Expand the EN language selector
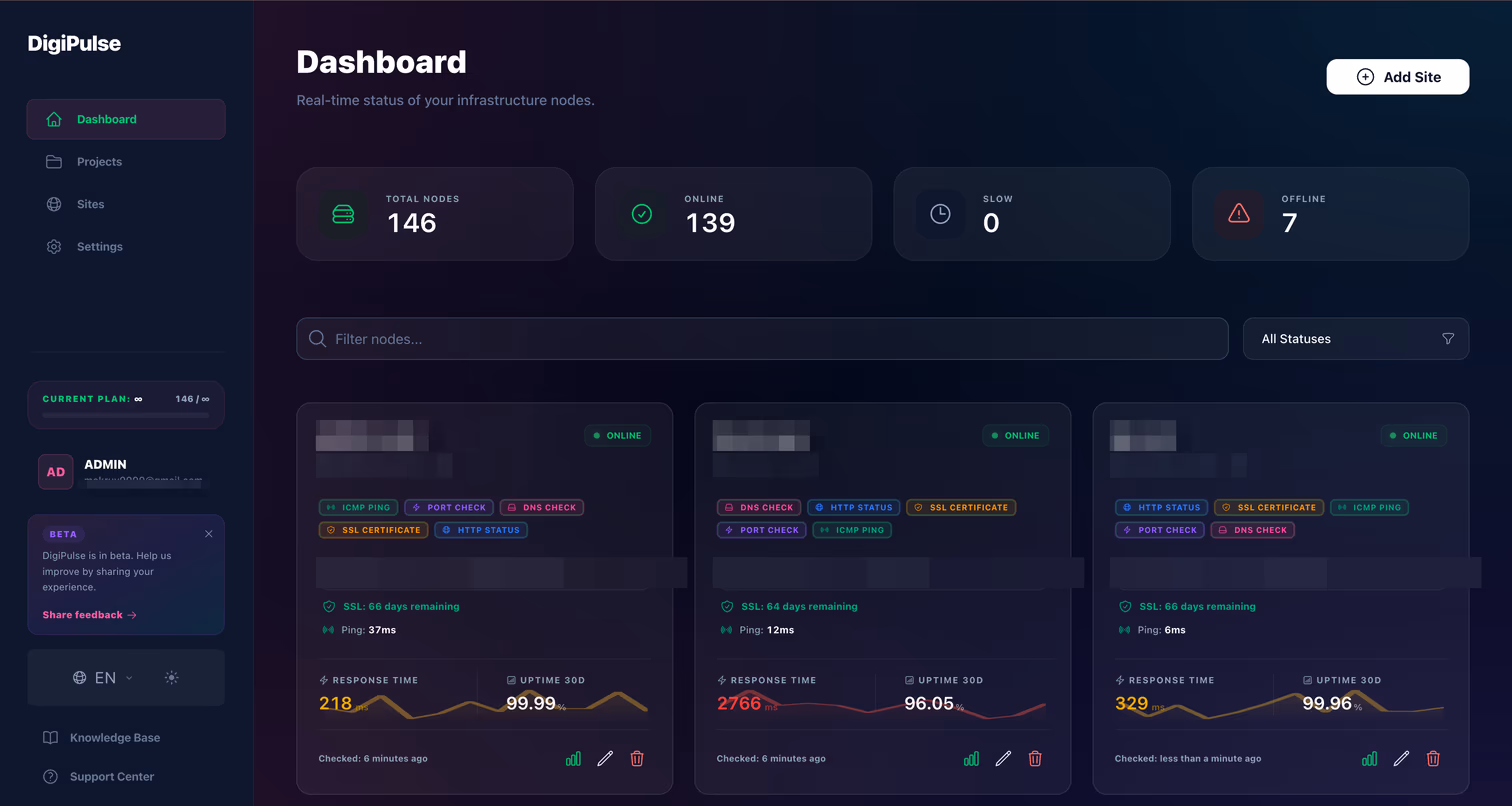The image size is (1512, 806). [103, 678]
